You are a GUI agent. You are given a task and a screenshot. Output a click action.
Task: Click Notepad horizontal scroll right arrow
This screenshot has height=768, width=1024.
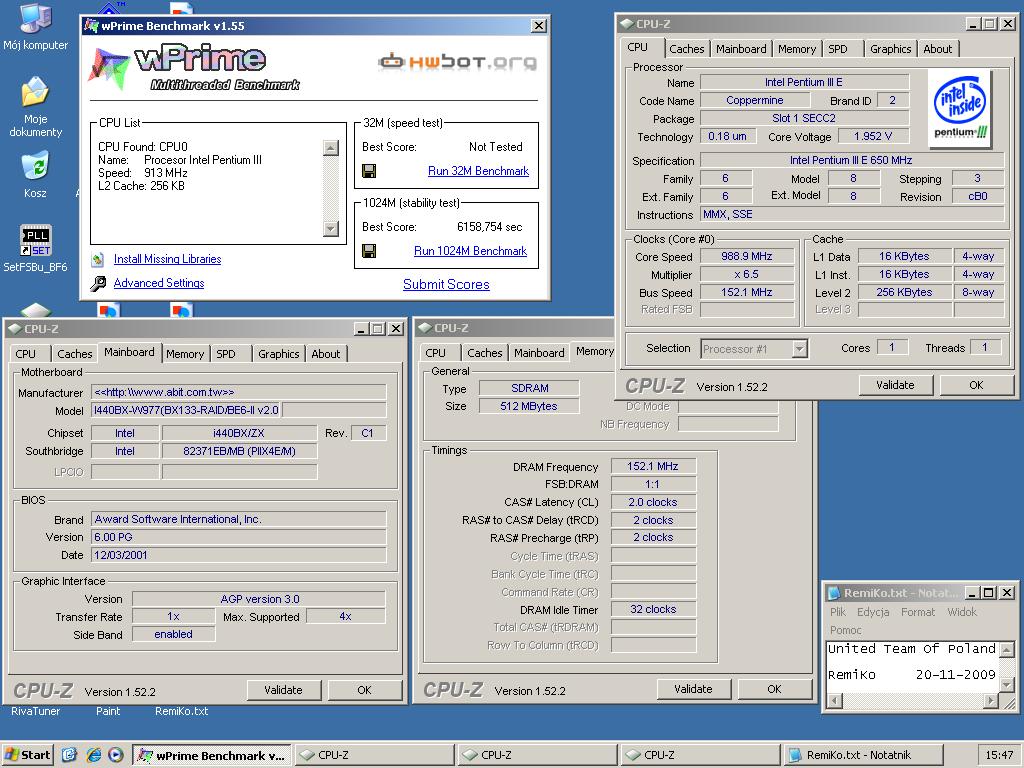(991, 701)
